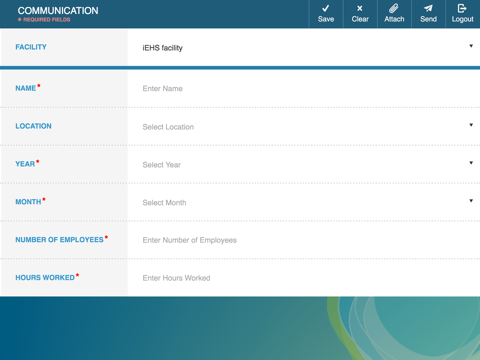The height and width of the screenshot is (360, 480).
Task: Click the Number of Employees input field
Action: pyautogui.click(x=304, y=240)
